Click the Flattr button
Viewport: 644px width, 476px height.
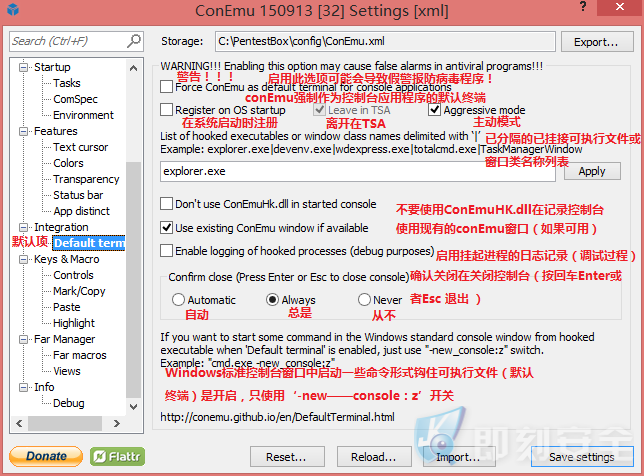tap(117, 456)
